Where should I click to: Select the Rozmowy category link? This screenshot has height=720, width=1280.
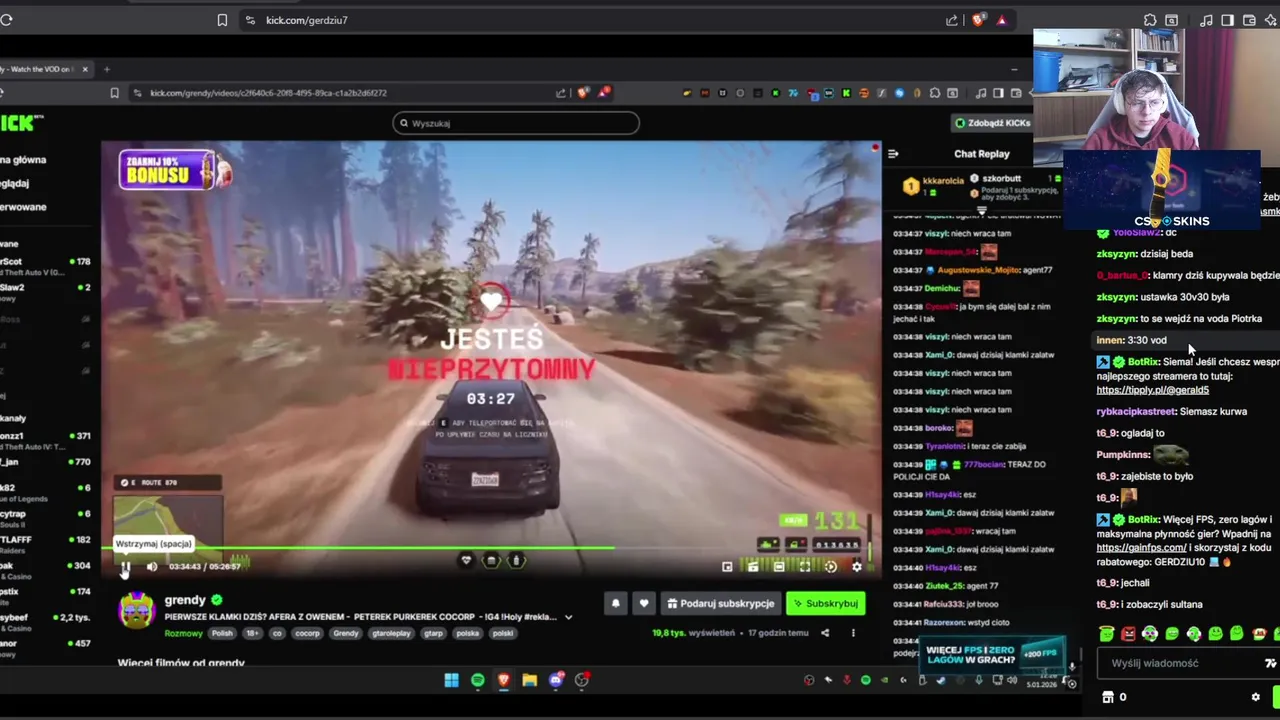[183, 633]
